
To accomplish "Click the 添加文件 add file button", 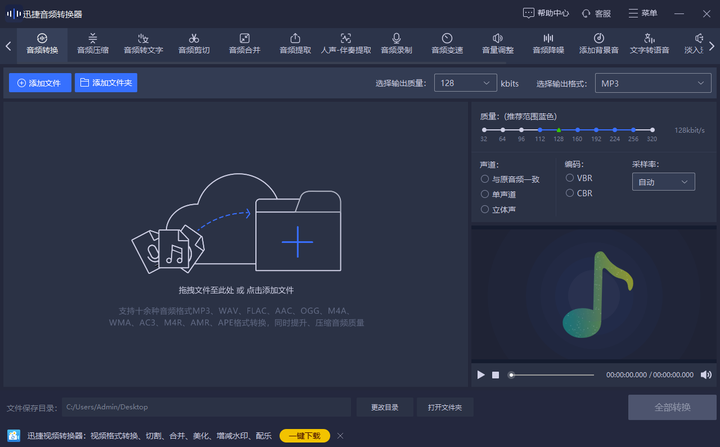I will pyautogui.click(x=40, y=83).
